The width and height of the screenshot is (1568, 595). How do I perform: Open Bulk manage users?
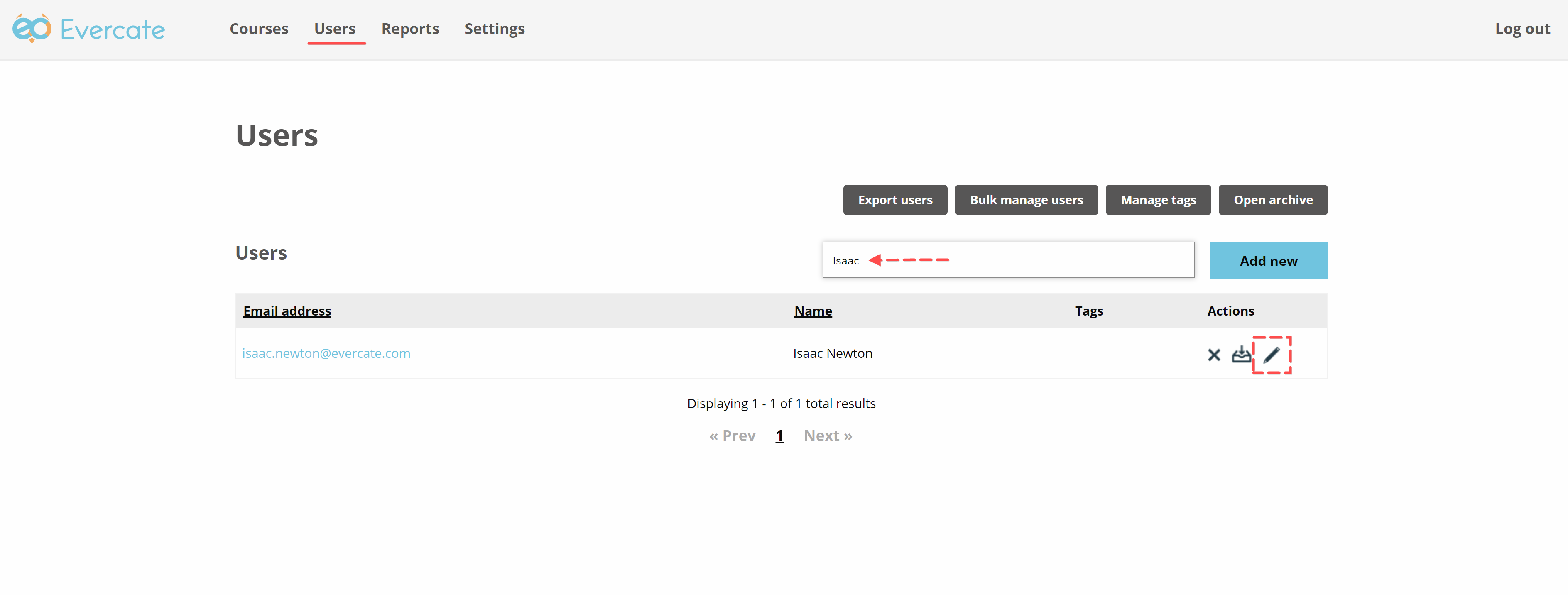[x=1026, y=200]
